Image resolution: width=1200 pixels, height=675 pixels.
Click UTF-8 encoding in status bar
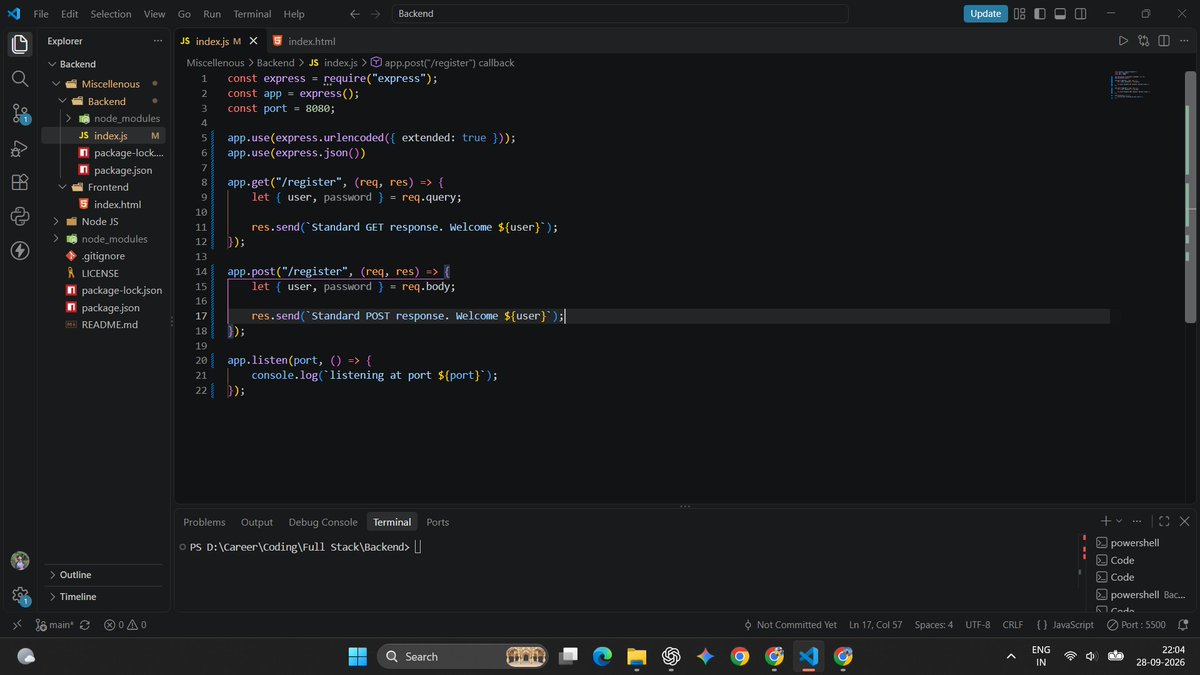pyautogui.click(x=978, y=624)
